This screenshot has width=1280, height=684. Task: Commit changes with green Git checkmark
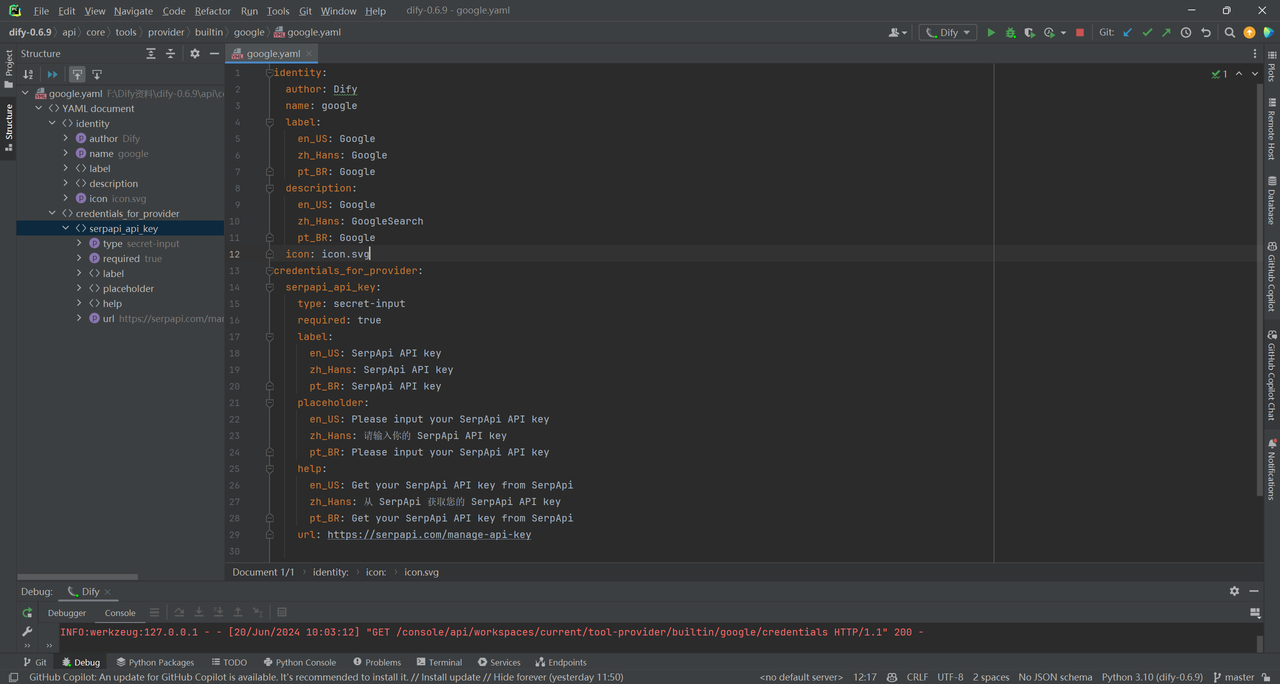point(1147,33)
